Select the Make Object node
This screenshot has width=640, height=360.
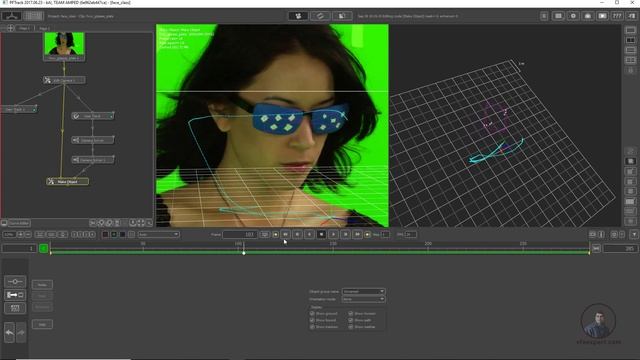pyautogui.click(x=67, y=181)
